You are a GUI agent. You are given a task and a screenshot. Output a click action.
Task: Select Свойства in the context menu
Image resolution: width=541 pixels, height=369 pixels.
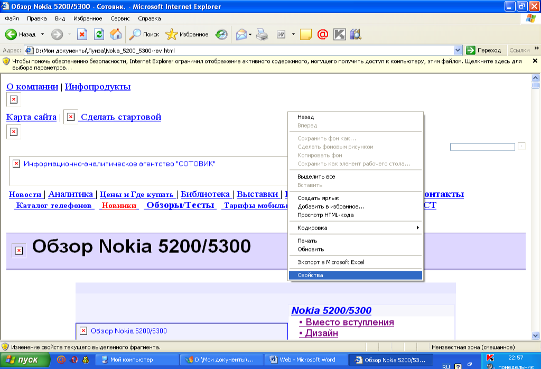[x=355, y=275]
